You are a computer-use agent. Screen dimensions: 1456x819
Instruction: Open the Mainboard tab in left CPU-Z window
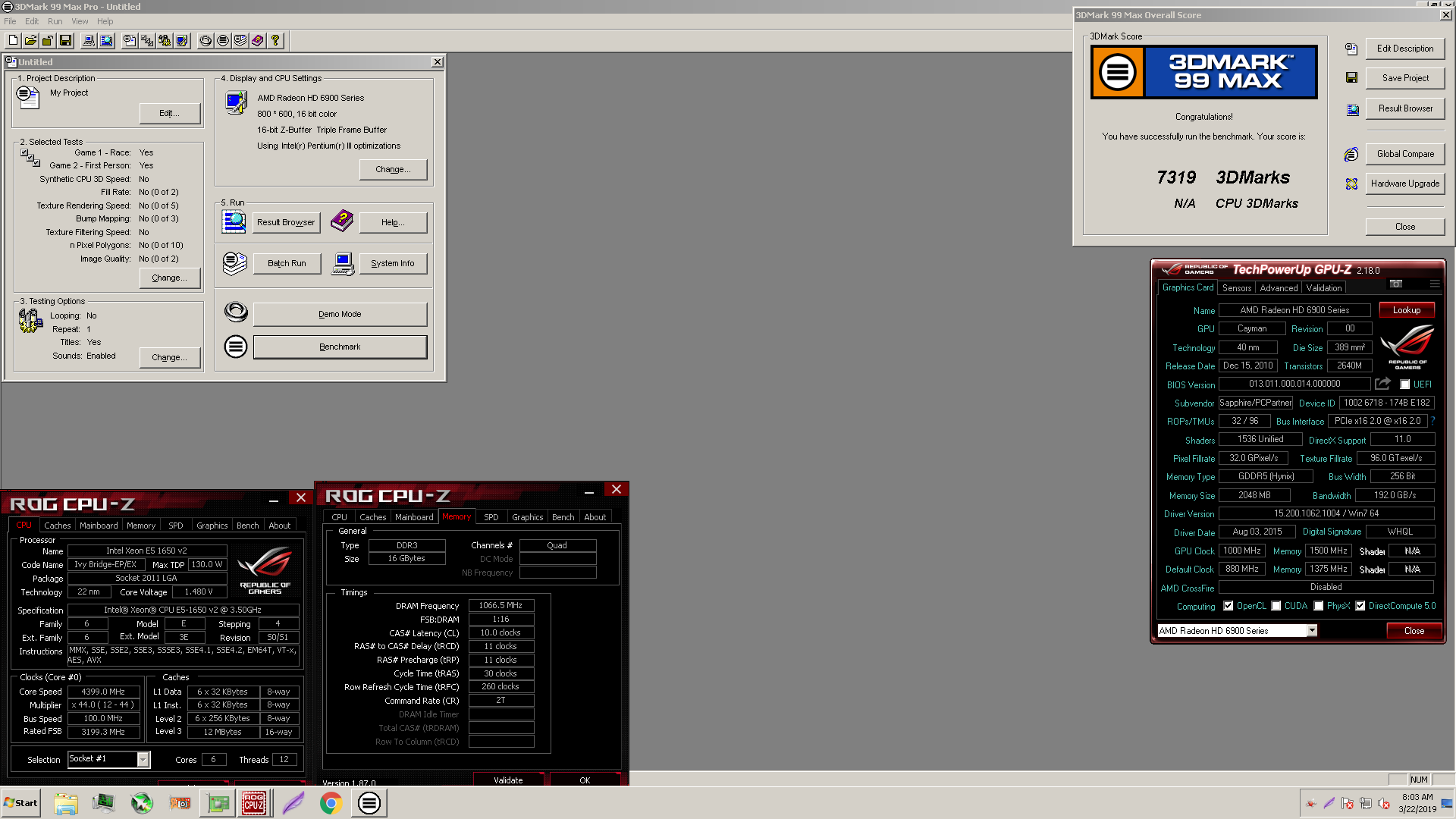99,526
